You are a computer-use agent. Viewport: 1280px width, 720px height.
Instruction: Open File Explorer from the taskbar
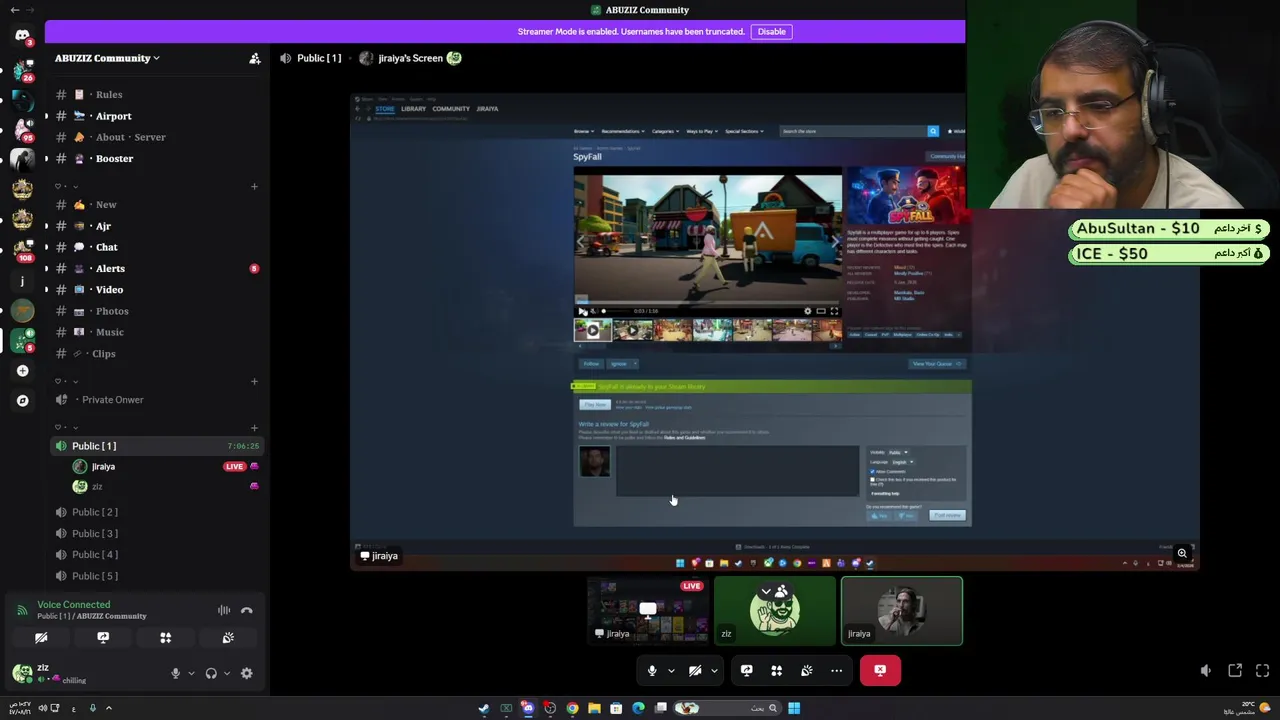point(594,708)
